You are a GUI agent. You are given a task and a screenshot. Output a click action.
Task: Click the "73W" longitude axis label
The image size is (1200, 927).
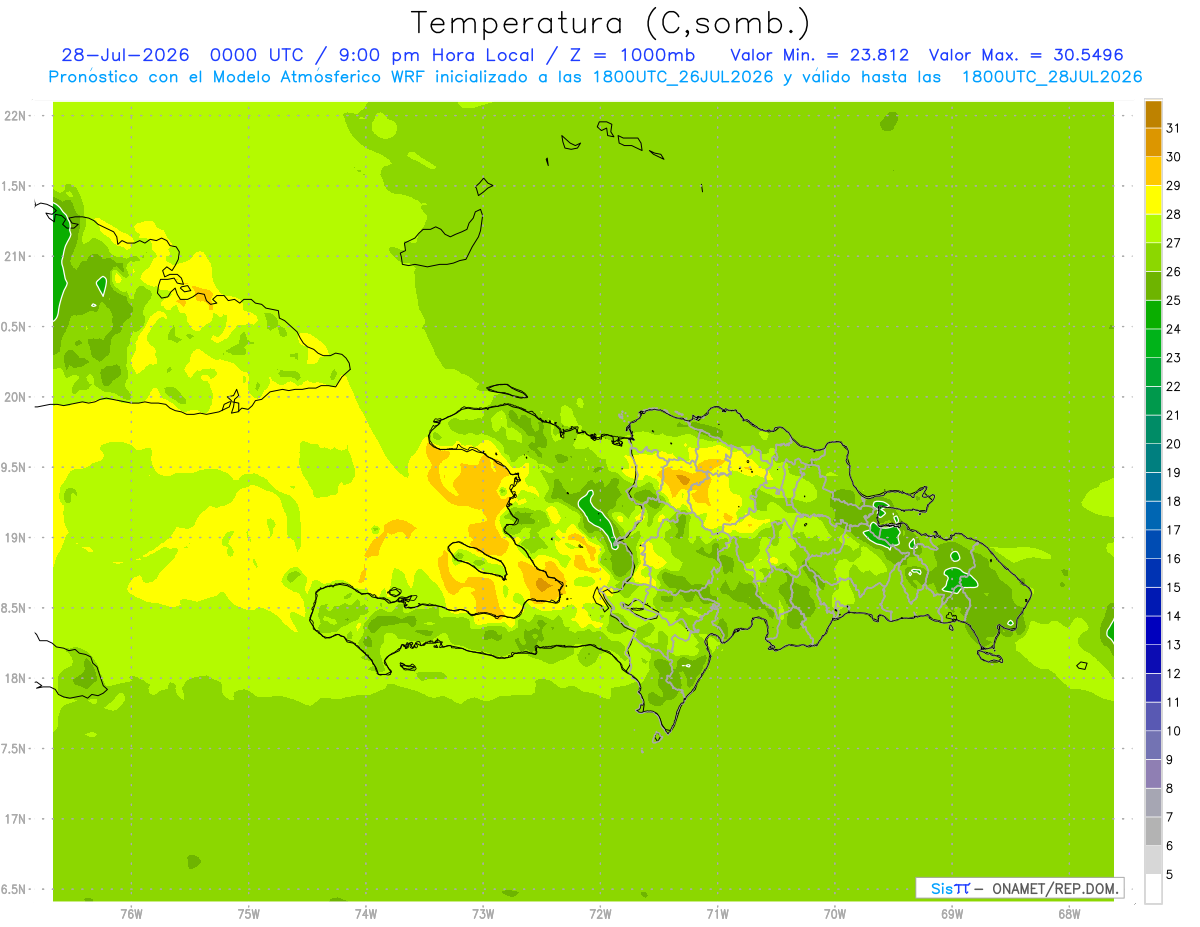pos(483,914)
